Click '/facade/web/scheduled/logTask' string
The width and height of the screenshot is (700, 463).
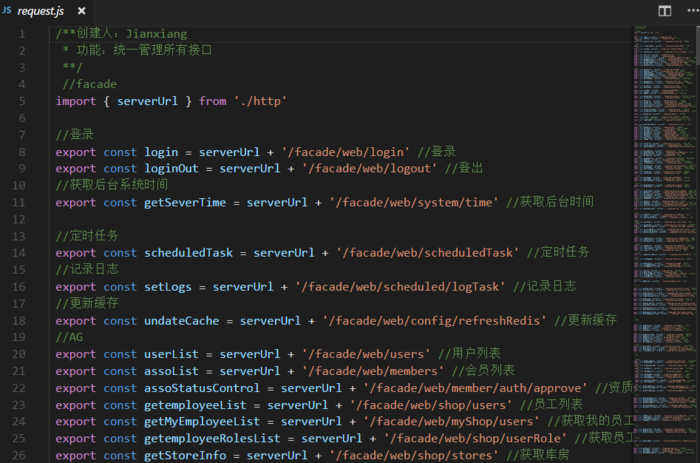point(400,287)
